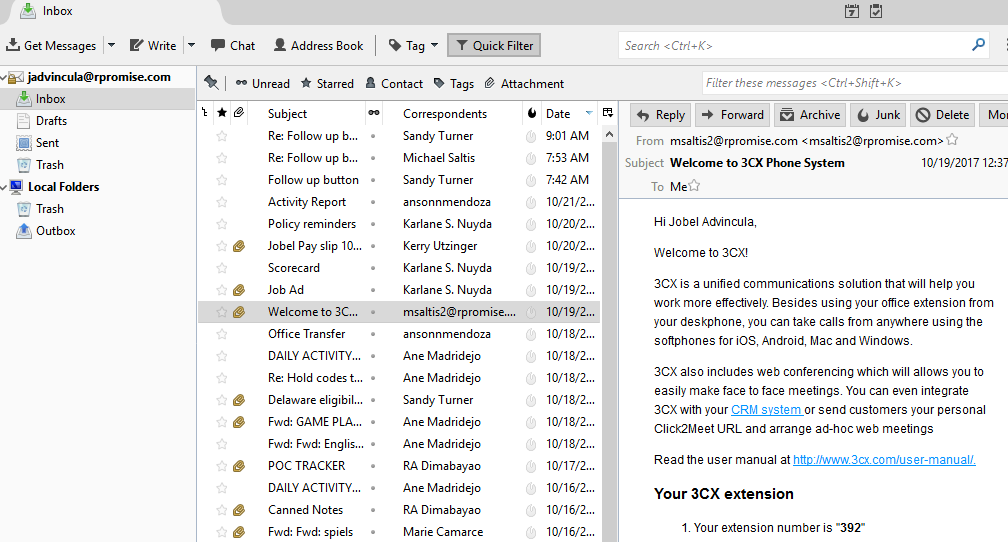The width and height of the screenshot is (1008, 542).
Task: Star the Activity Report message
Action: click(x=222, y=202)
